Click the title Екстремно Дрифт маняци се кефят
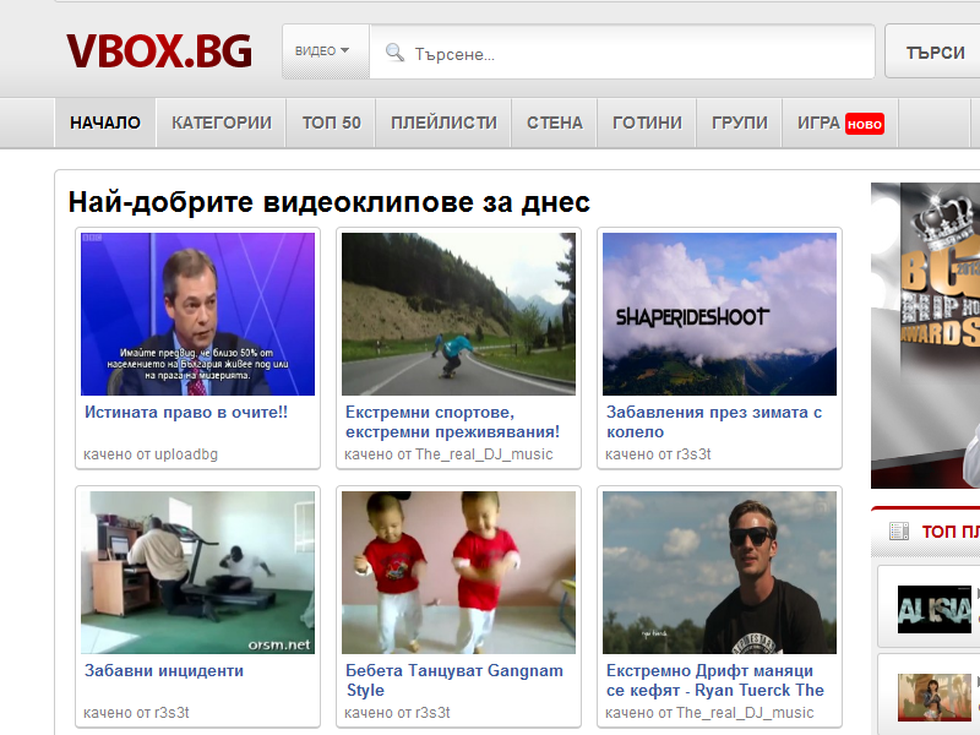This screenshot has width=980, height=735. [x=715, y=680]
